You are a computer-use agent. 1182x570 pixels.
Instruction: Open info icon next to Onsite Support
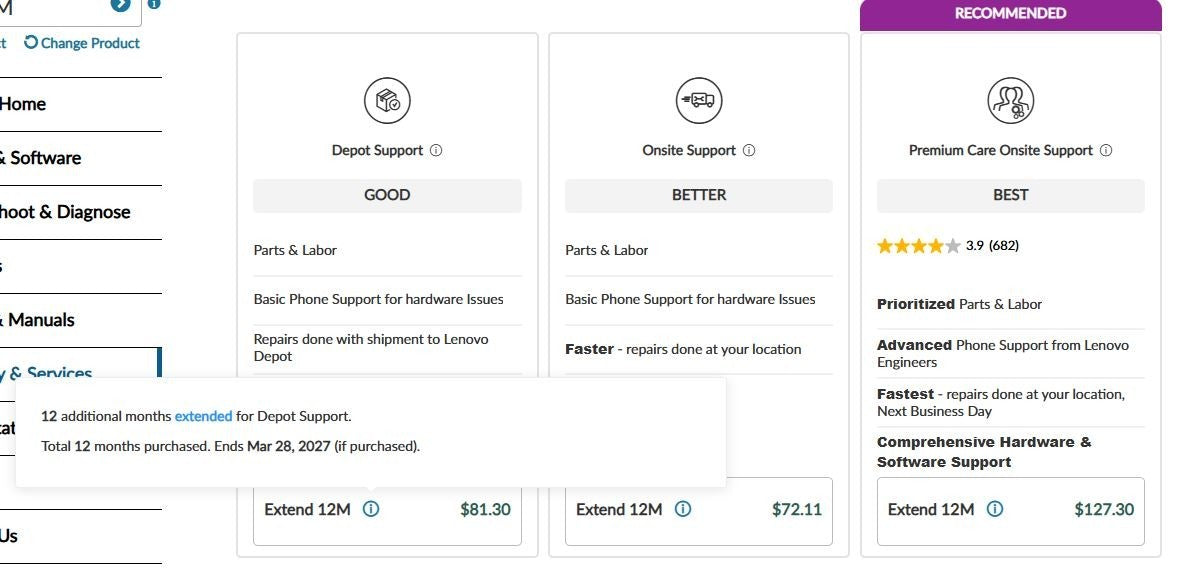coord(749,150)
